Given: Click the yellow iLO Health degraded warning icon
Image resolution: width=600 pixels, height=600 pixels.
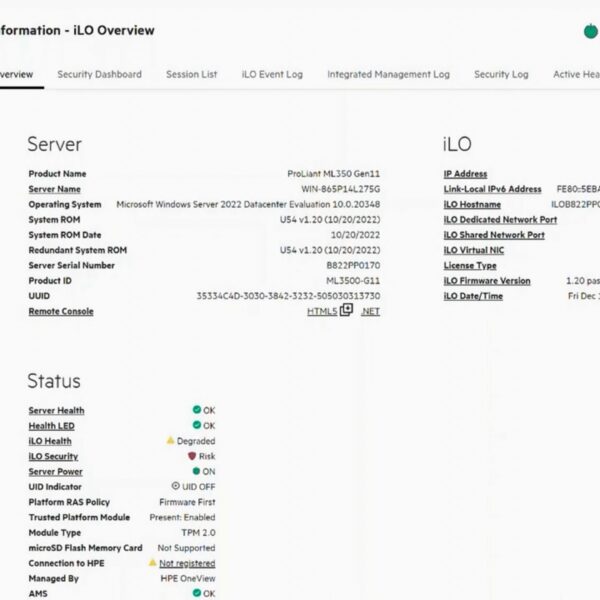Looking at the screenshot, I should pos(170,441).
